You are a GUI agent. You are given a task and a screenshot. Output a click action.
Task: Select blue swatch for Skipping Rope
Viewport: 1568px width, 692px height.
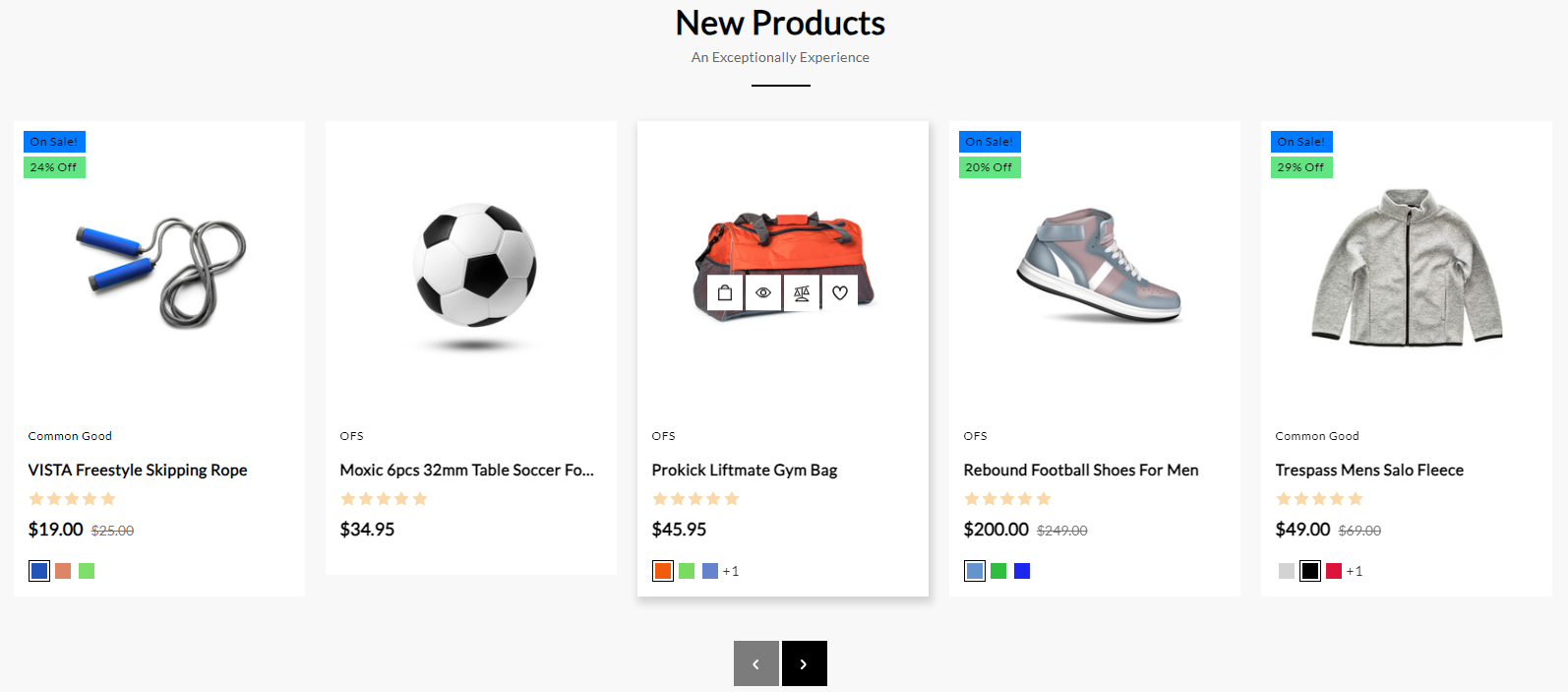(x=39, y=571)
